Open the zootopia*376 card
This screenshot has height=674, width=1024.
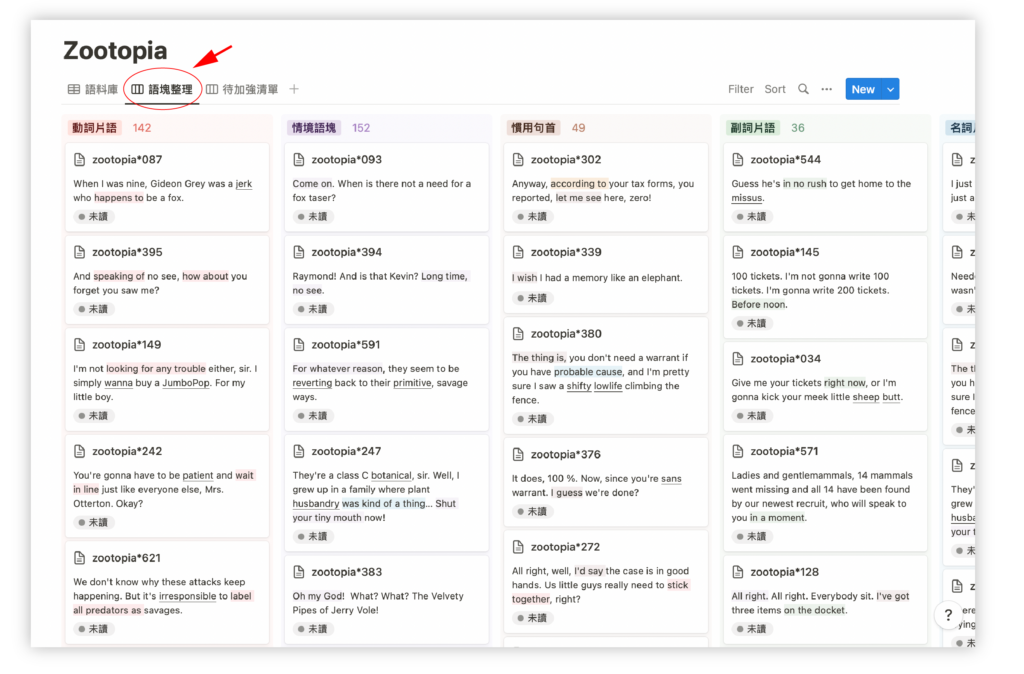606,482
